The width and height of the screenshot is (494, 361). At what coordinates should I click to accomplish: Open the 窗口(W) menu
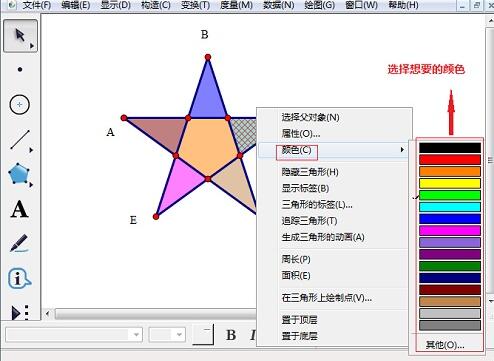[361, 5]
